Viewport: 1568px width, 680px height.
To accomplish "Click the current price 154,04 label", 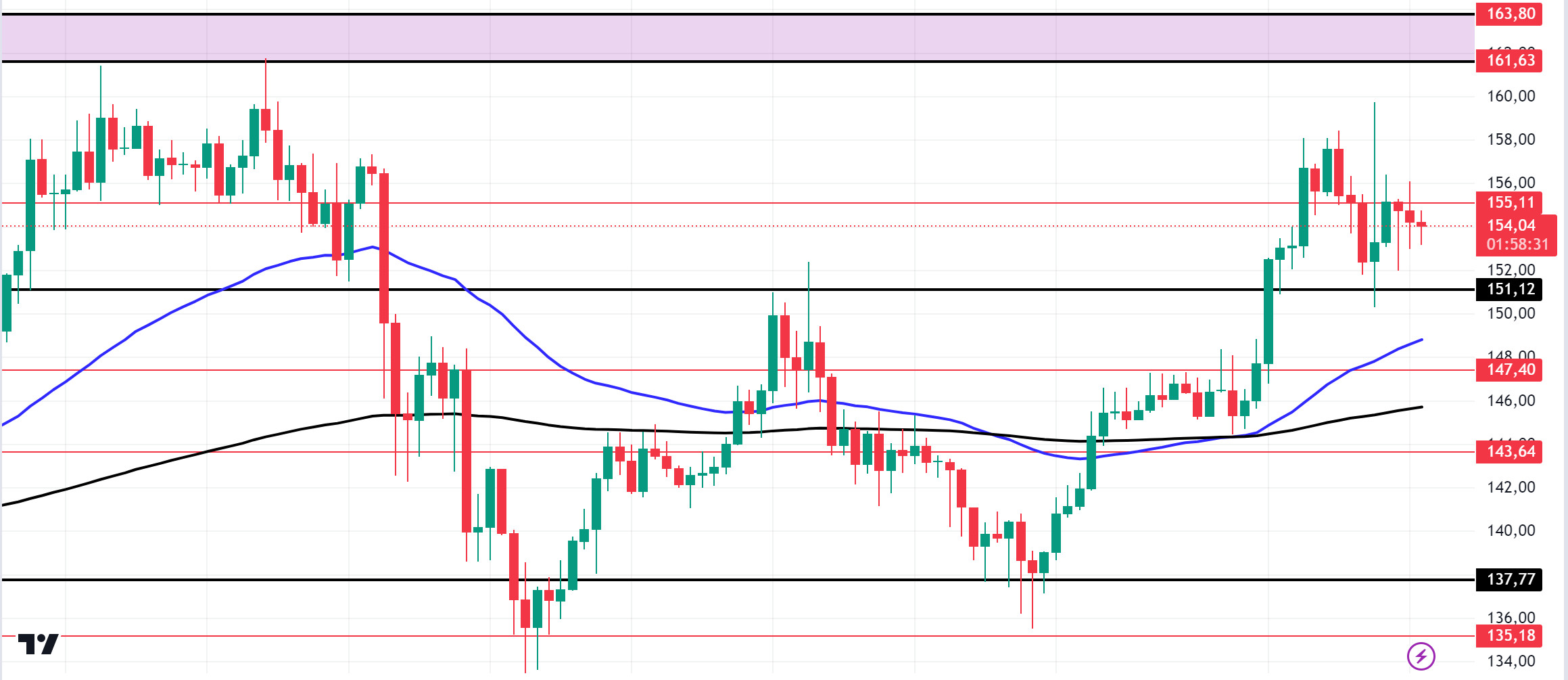I will coord(1511,225).
